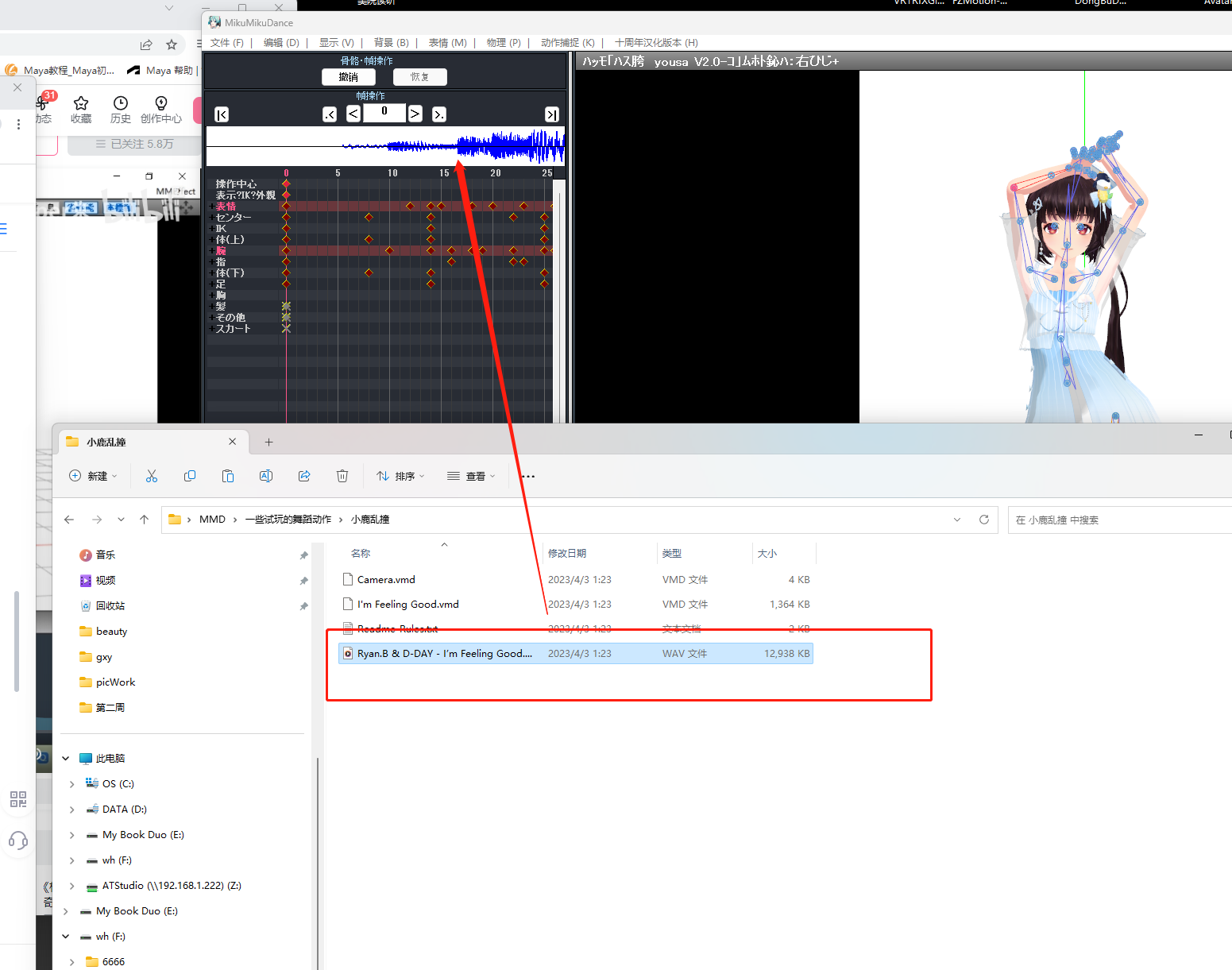Expand the 此电脑 tree item
This screenshot has height=970, width=1232.
(x=65, y=758)
